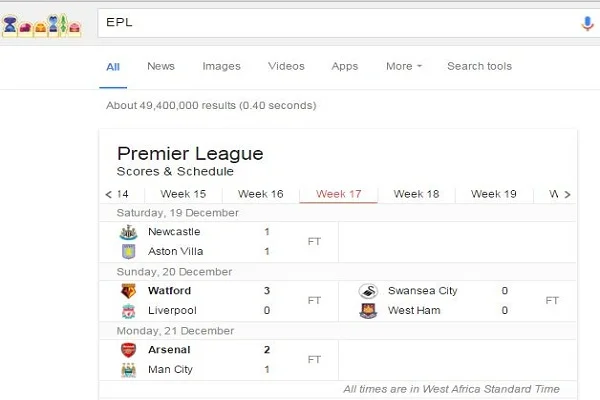This screenshot has width=600, height=400.
Task: Click the West Ham club crest
Action: pyautogui.click(x=368, y=310)
